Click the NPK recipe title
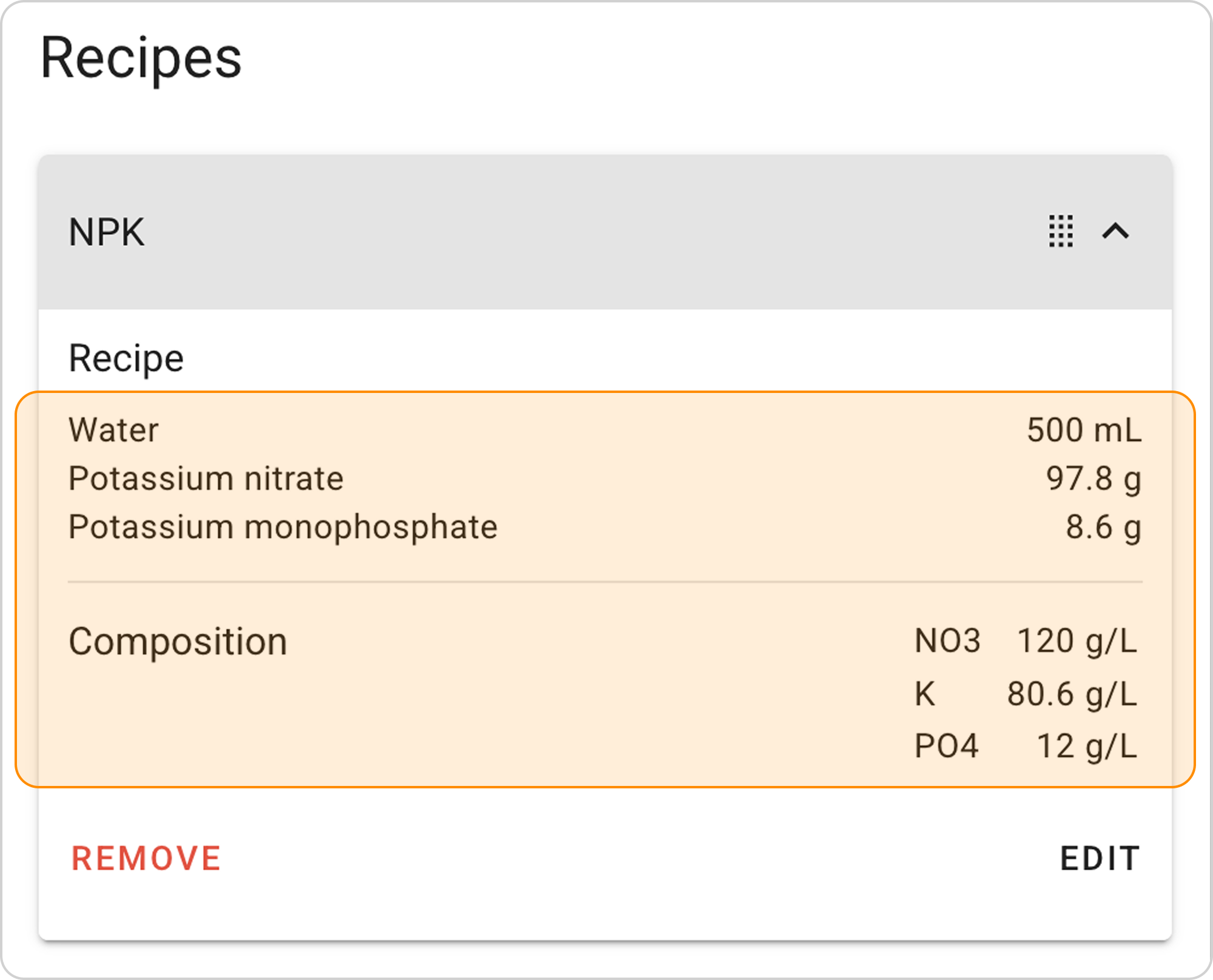1213x980 pixels. coord(107,232)
